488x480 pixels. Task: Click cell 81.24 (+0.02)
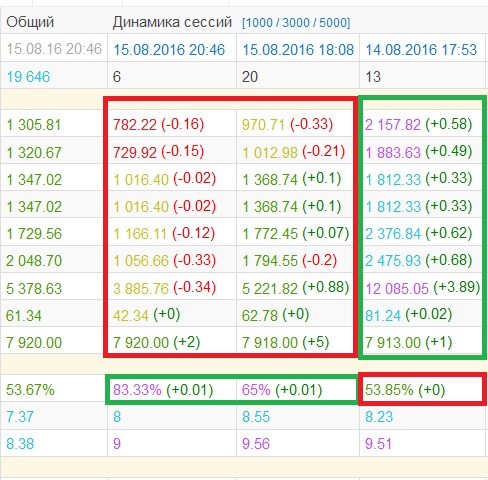pos(409,315)
